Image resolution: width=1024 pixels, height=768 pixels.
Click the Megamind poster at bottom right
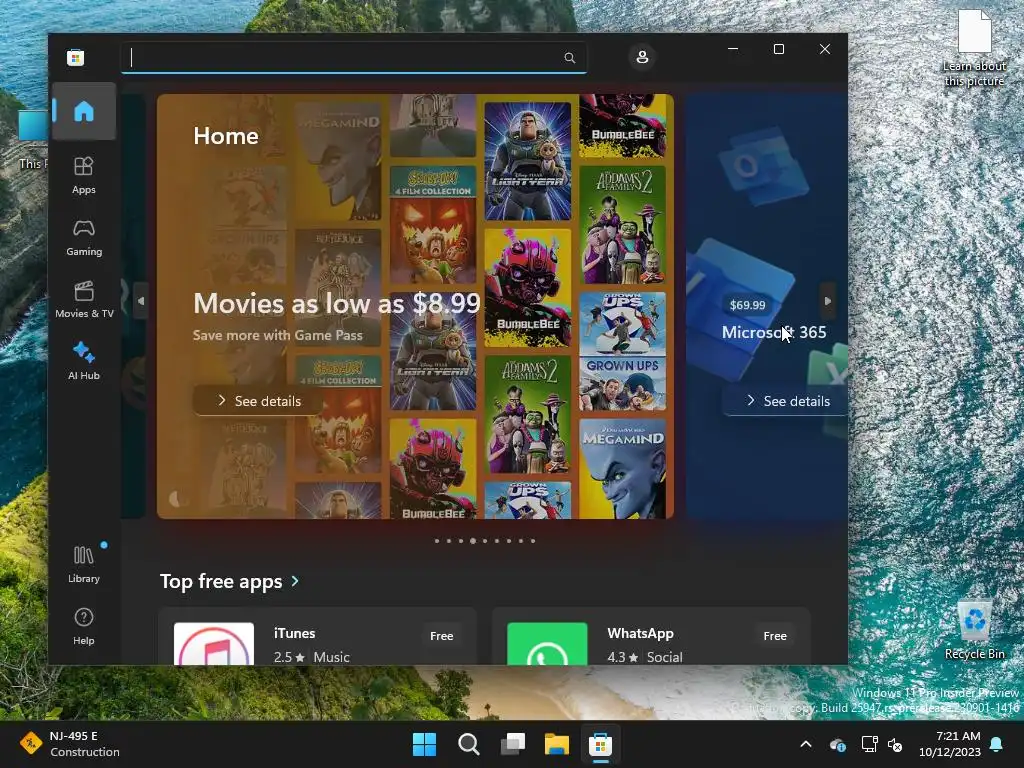pyautogui.click(x=622, y=468)
